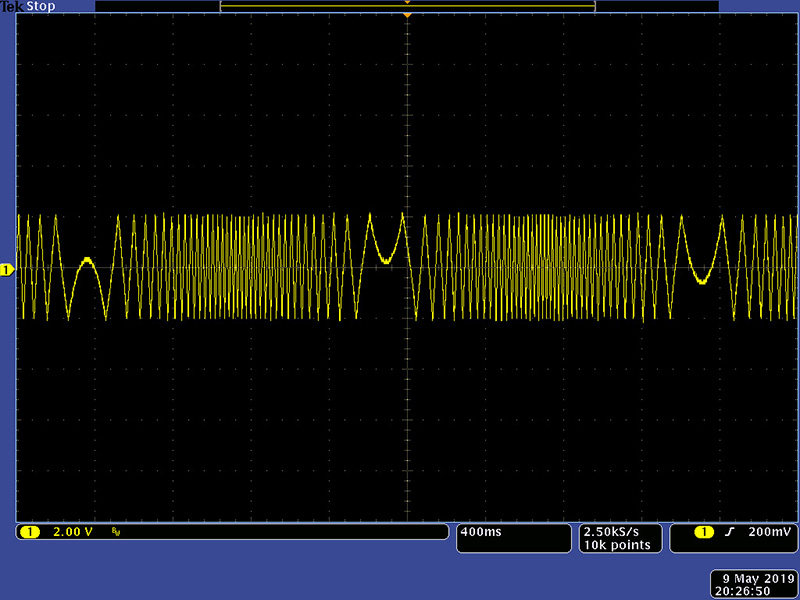The image size is (800, 600).
Task: Click the yellow channel 1 ground marker
Action: point(6,270)
